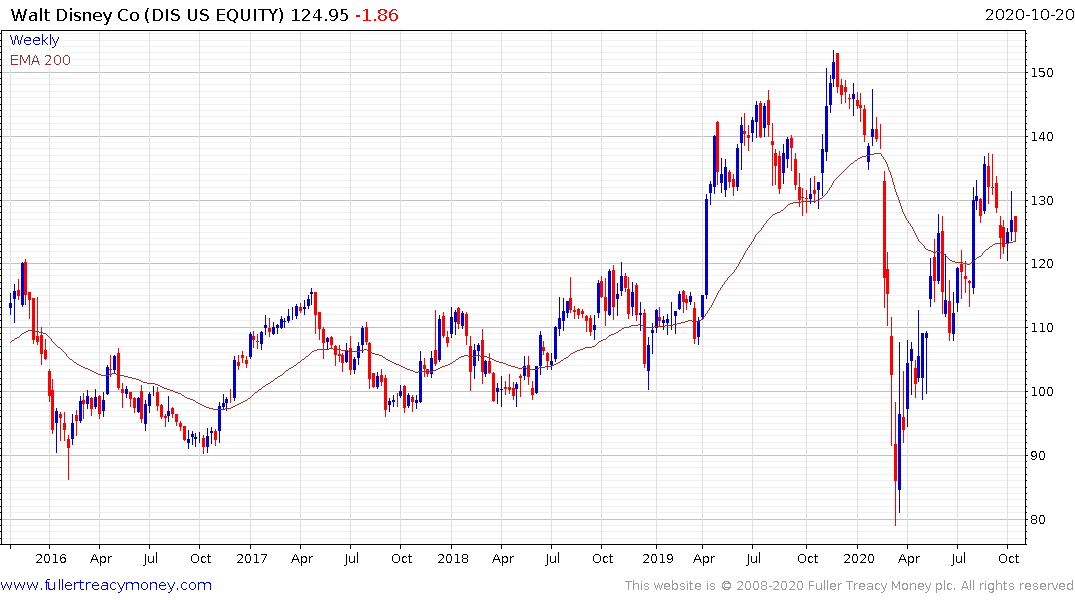Click the chart date 2020-10-20
The image size is (1075, 600).
[x=1029, y=15]
